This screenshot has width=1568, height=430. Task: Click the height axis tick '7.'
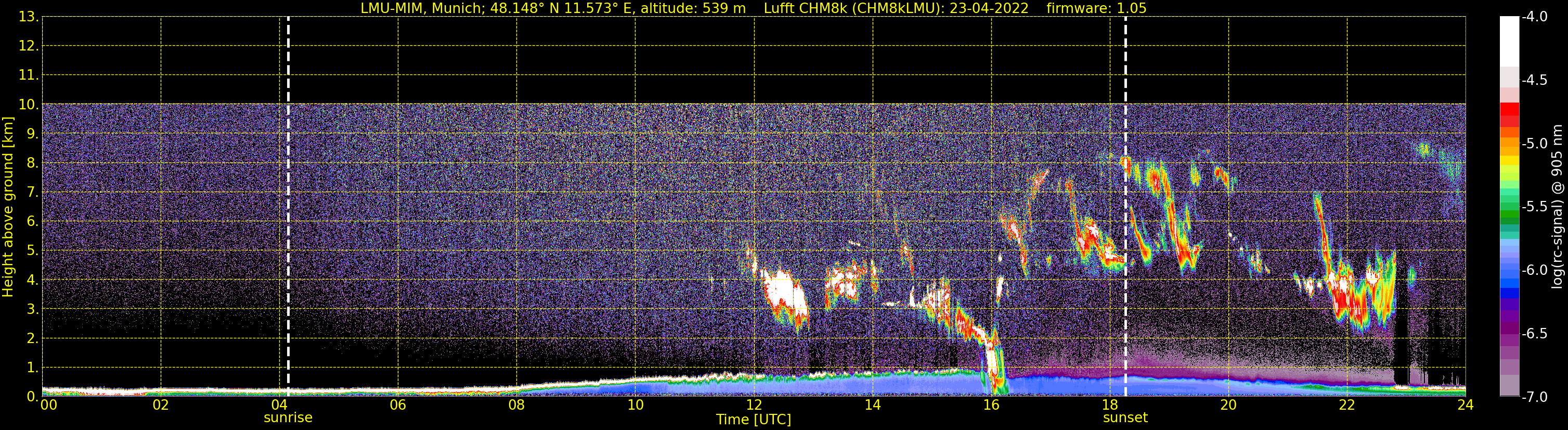[32, 192]
